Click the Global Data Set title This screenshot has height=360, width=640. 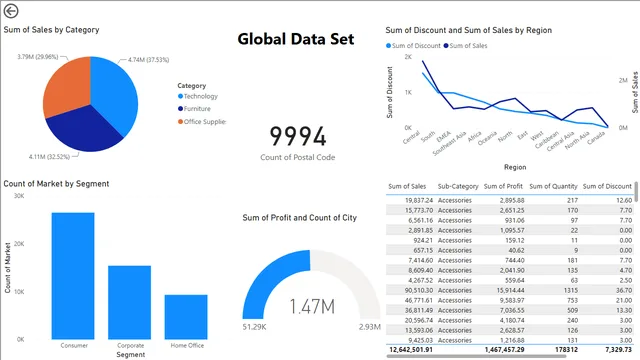[296, 39]
